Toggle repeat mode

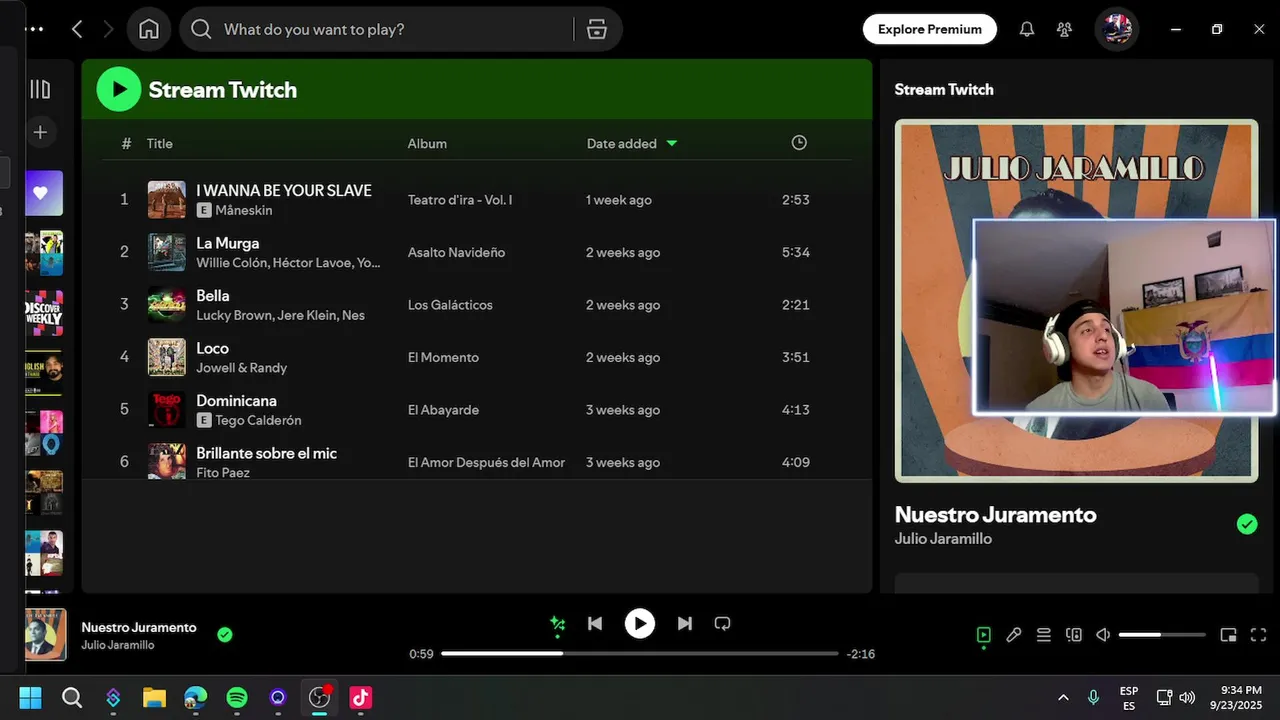[722, 624]
